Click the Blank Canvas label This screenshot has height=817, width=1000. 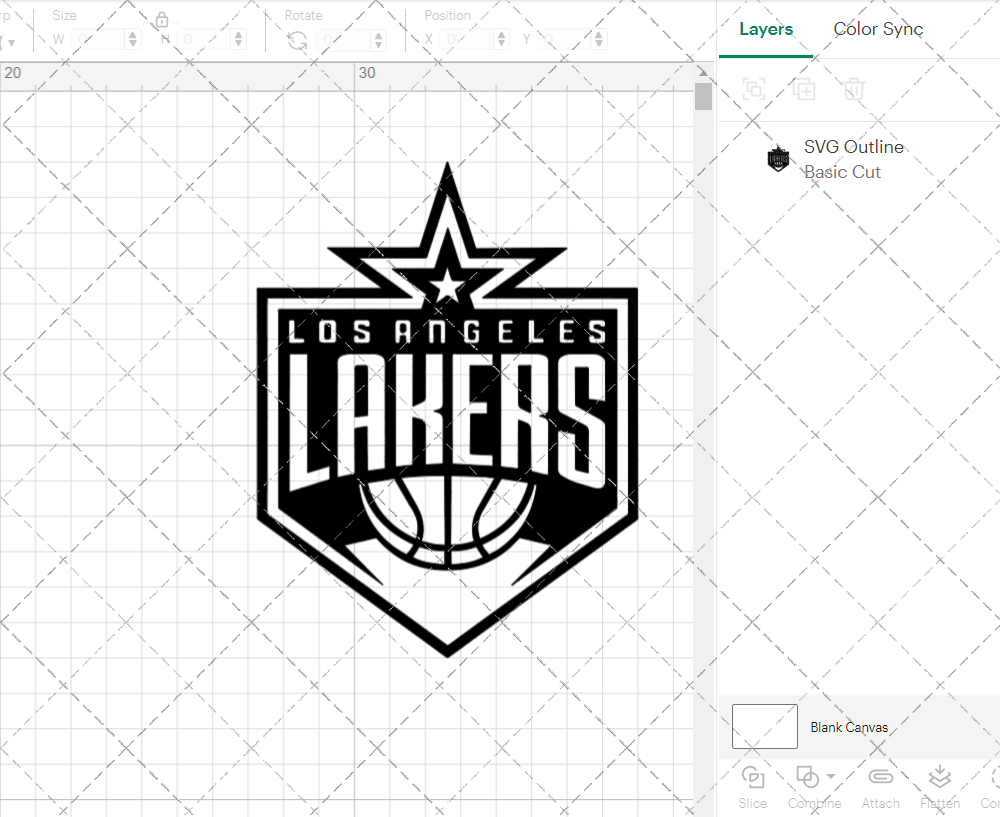(849, 727)
